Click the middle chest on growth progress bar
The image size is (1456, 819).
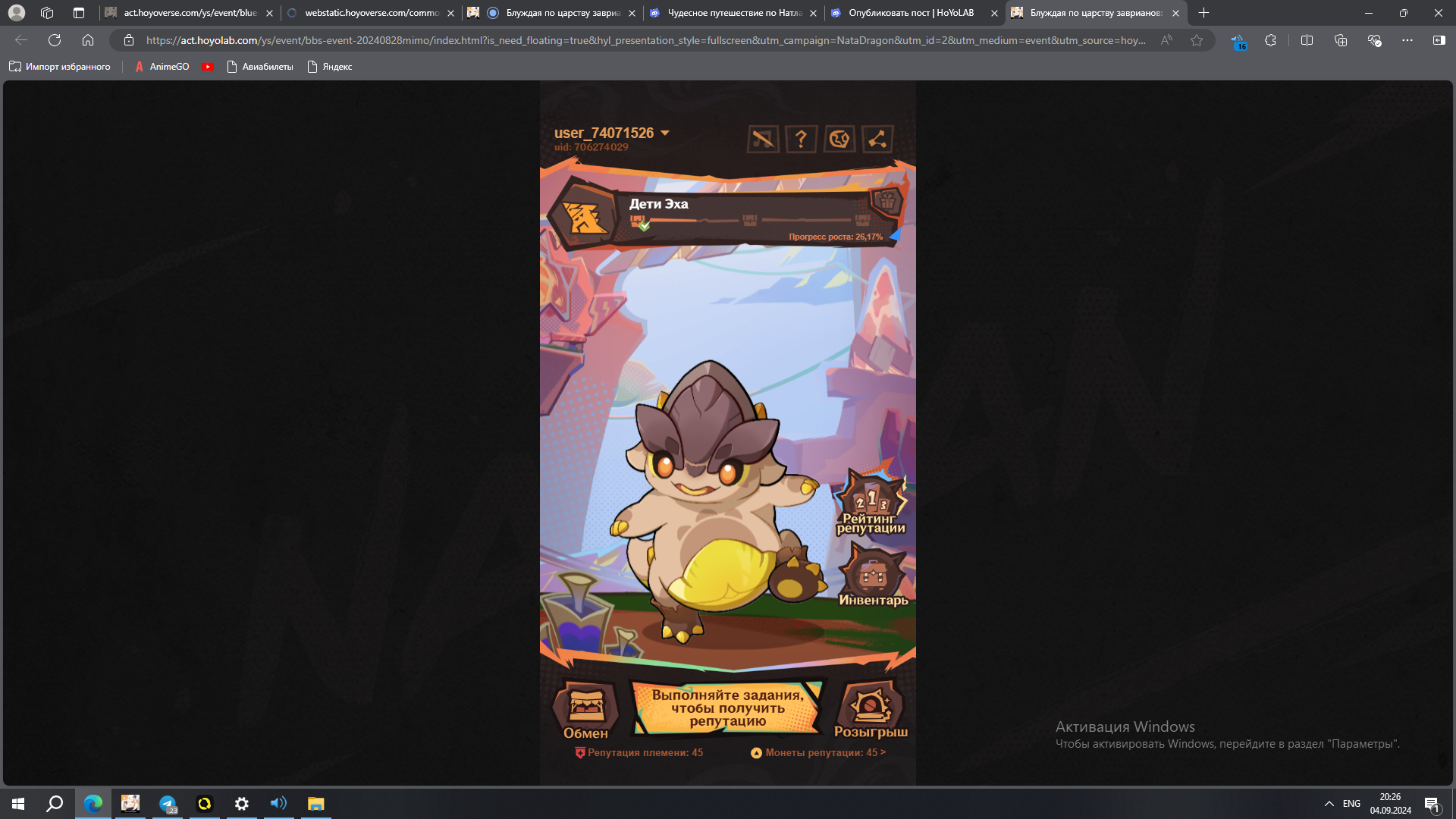[x=750, y=221]
